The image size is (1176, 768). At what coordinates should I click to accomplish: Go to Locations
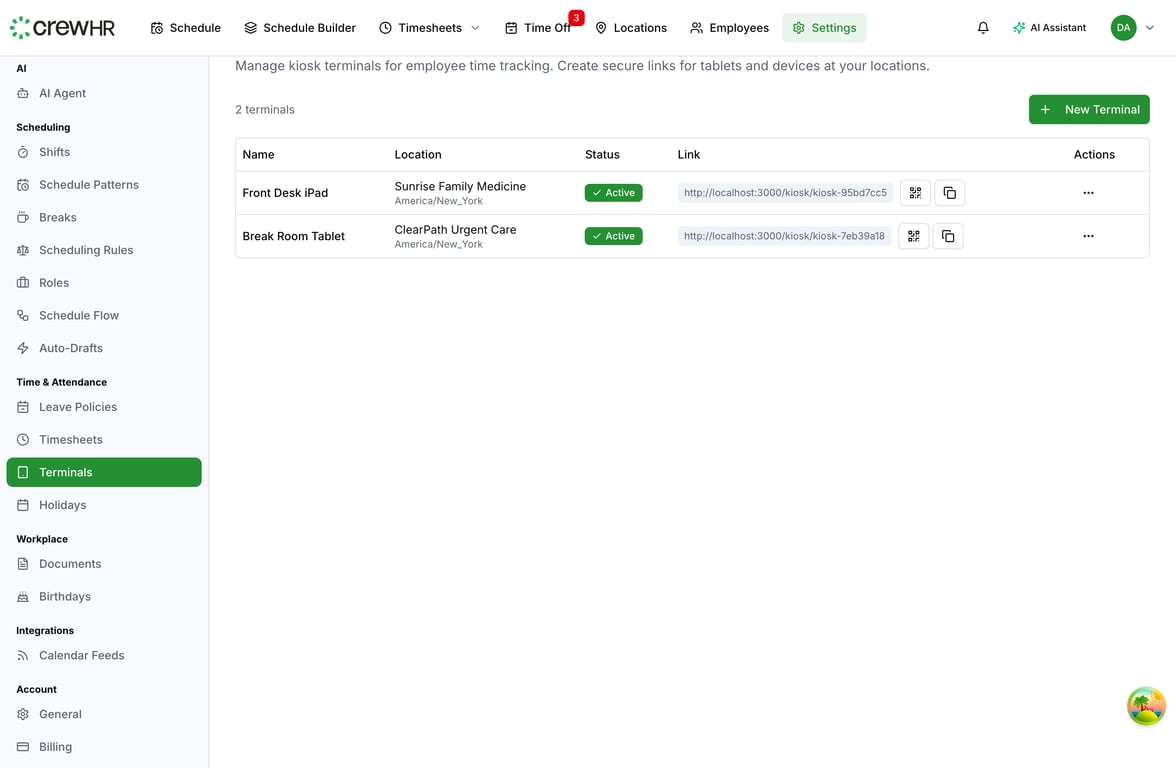pyautogui.click(x=631, y=28)
